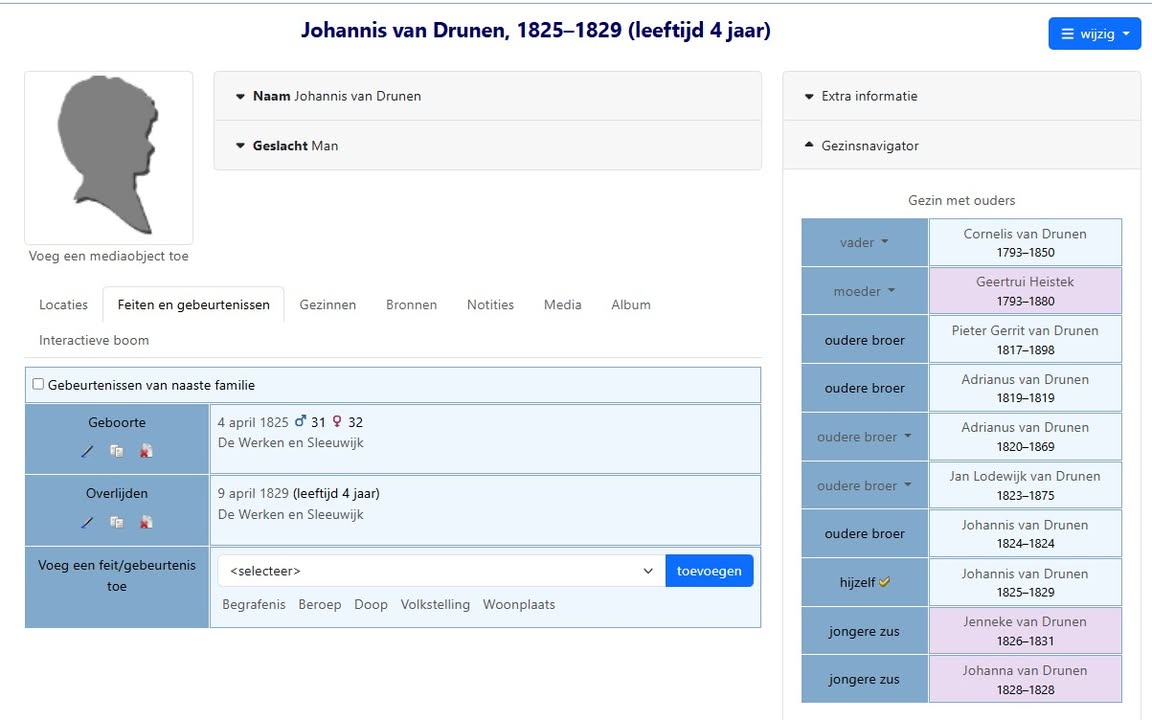Delete the Overlijden event
This screenshot has height=720, width=1152.
(x=146, y=523)
